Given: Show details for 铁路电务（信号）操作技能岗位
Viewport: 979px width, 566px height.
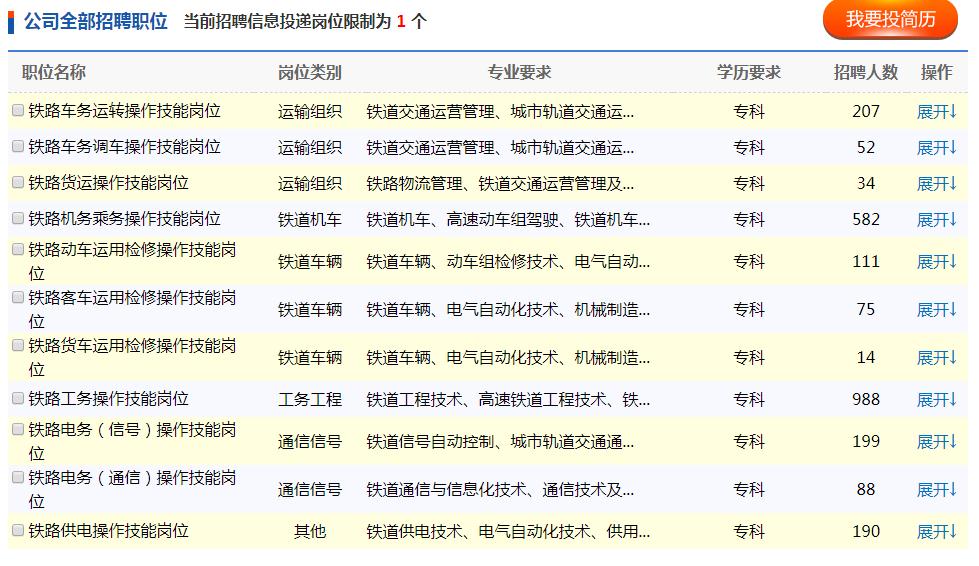Looking at the screenshot, I should click(937, 442).
